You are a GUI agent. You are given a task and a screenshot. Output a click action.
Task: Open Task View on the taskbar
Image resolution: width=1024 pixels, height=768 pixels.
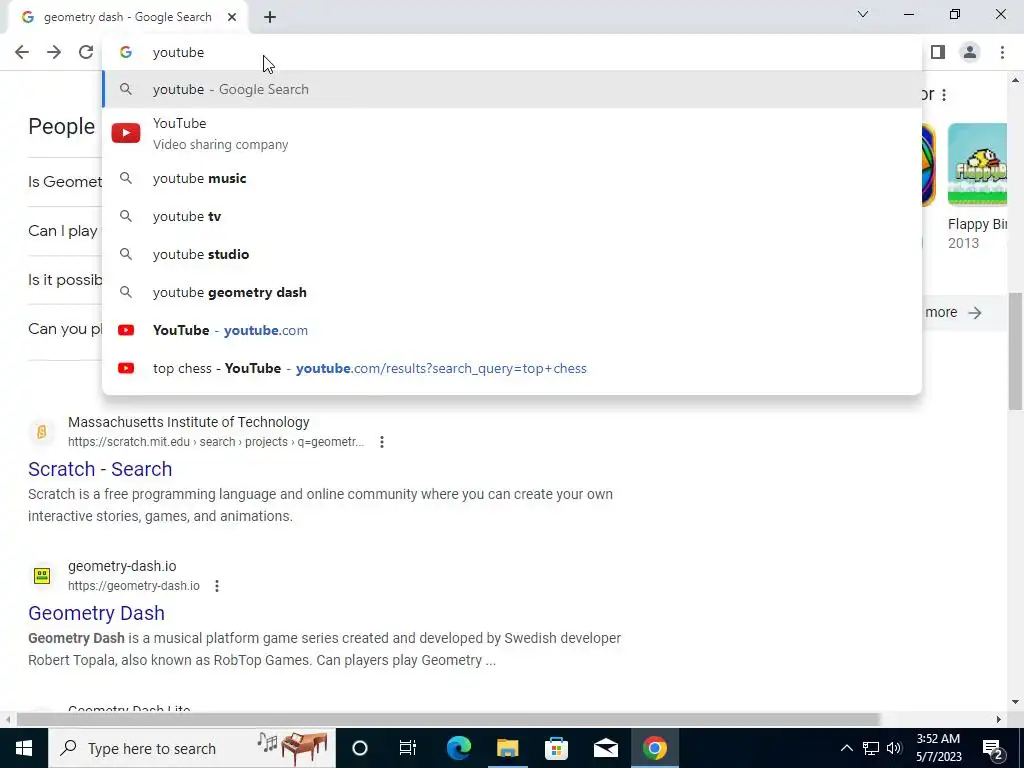click(408, 748)
